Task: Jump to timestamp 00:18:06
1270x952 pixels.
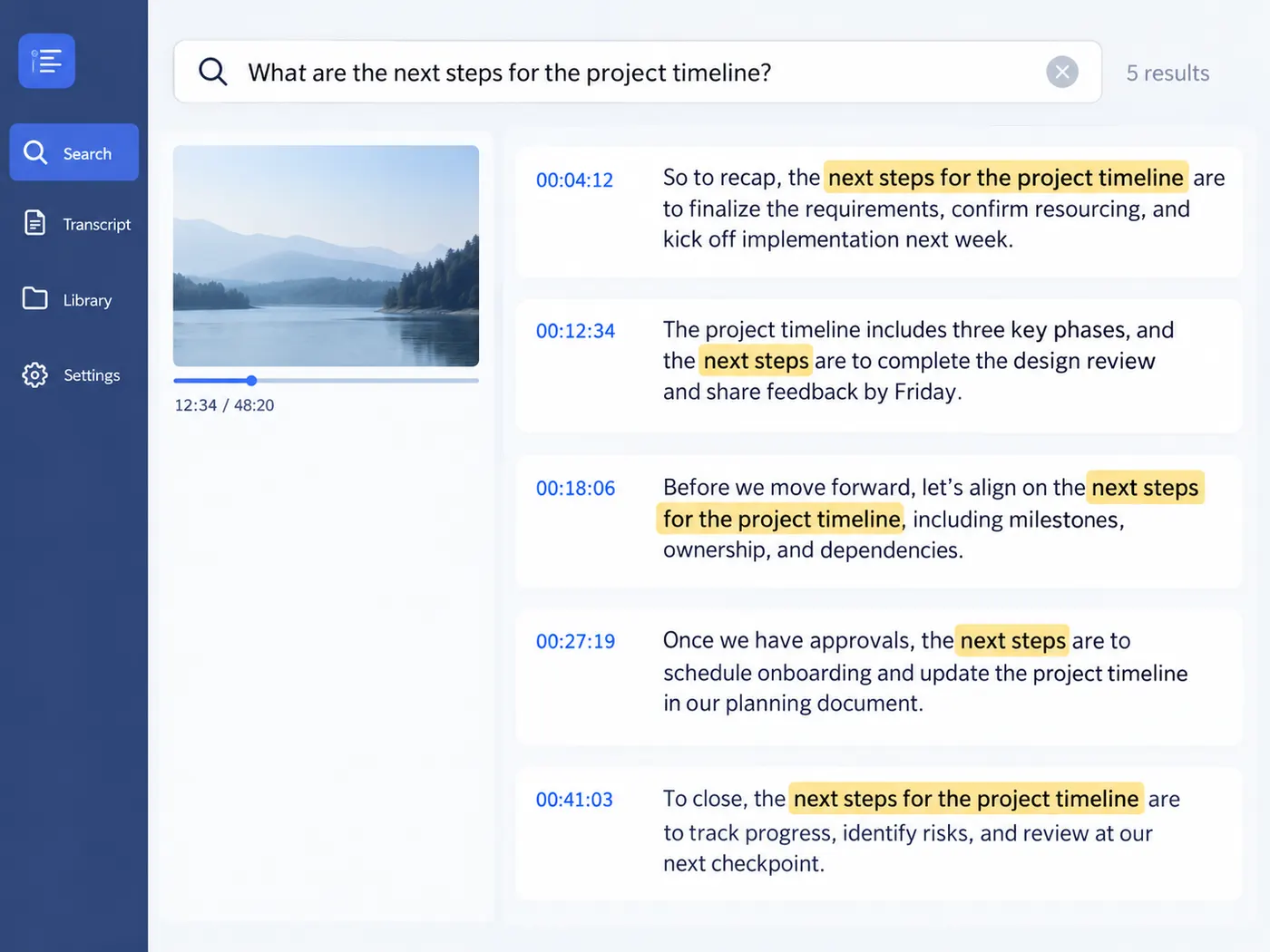Action: pos(575,488)
